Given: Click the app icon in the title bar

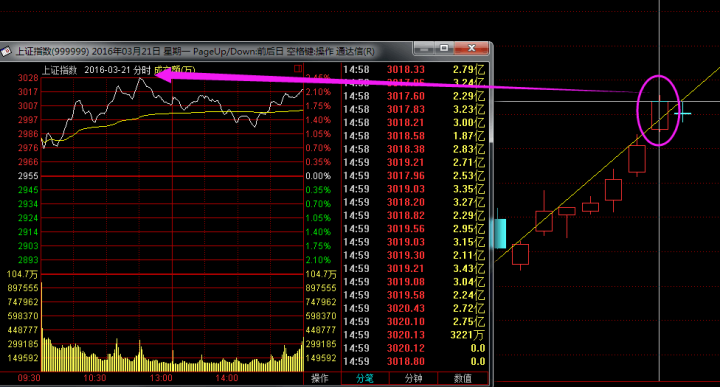Looking at the screenshot, I should tap(6, 51).
